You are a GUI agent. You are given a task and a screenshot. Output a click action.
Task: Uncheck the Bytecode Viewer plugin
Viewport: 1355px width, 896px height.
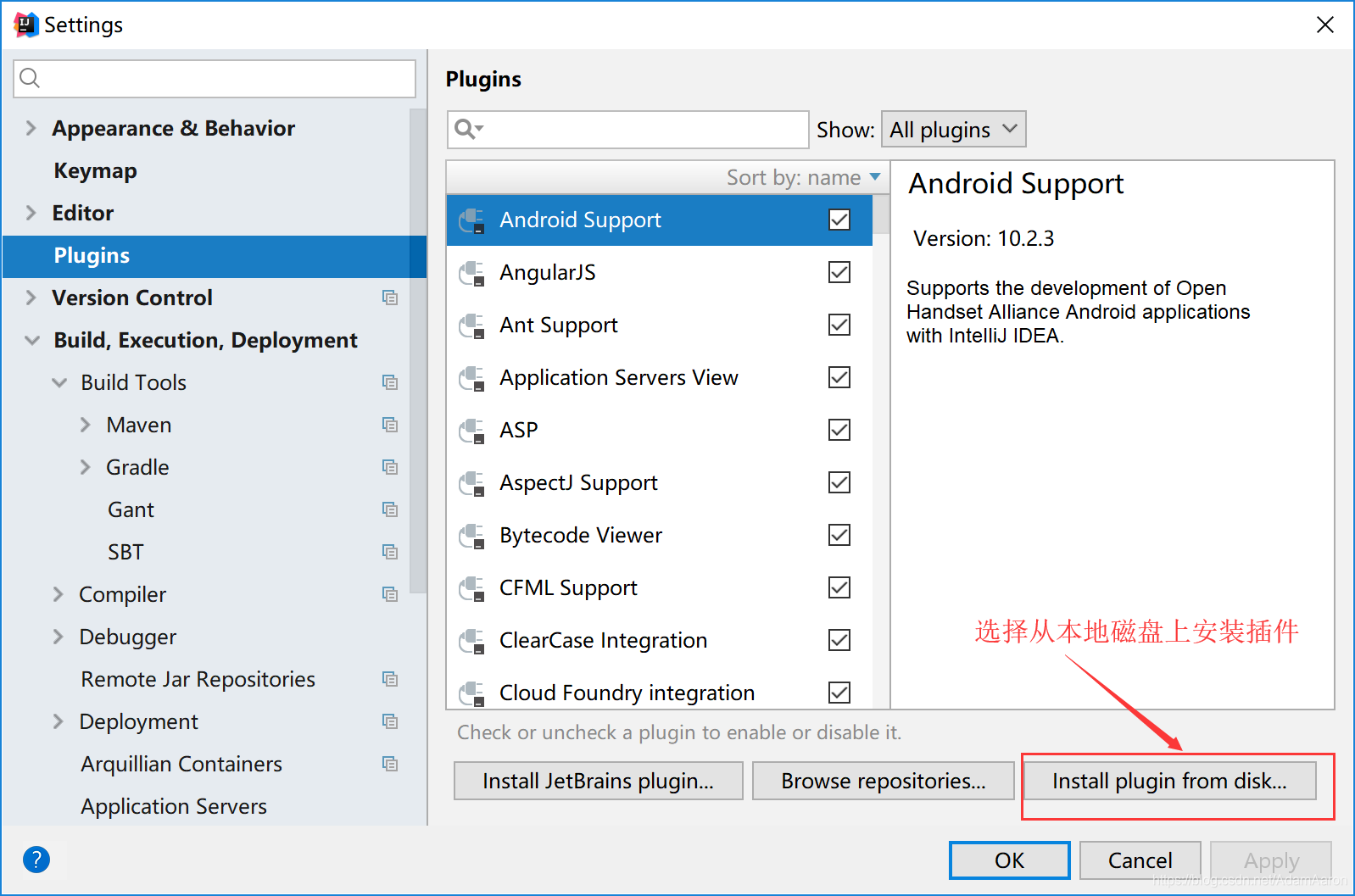tap(839, 536)
